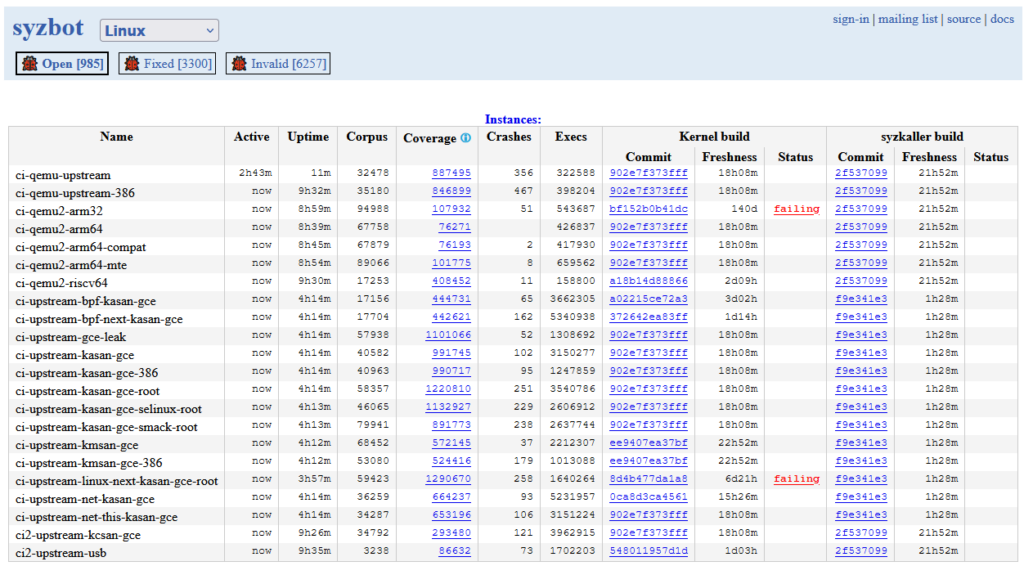Viewport: 1024px width, 566px height.
Task: Open kernel commit 548011957d1d for ci2-upstream-usb
Action: click(648, 551)
